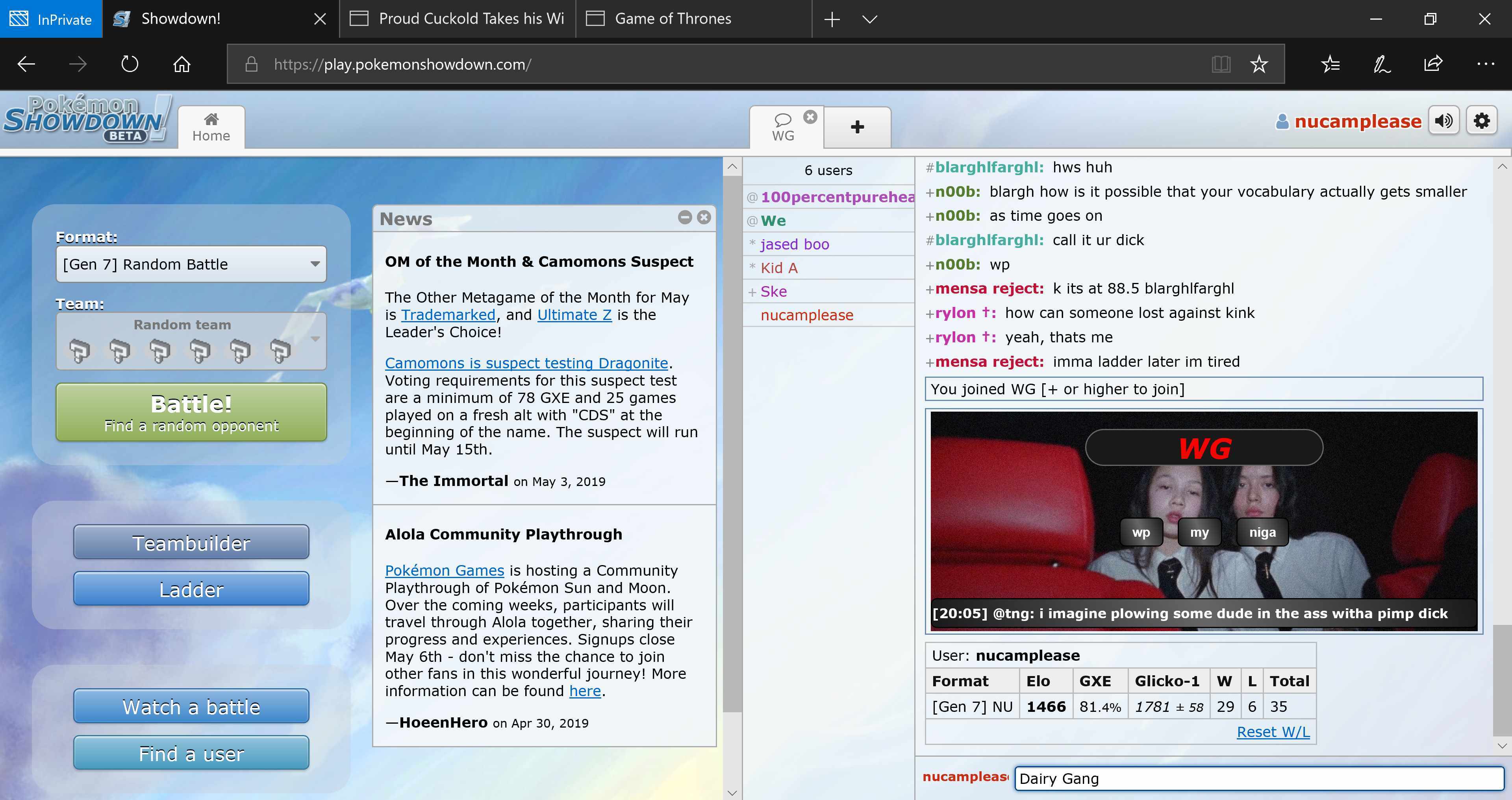Image resolution: width=1512 pixels, height=800 pixels.
Task: Click the browser Forward arrow
Action: pyautogui.click(x=78, y=64)
